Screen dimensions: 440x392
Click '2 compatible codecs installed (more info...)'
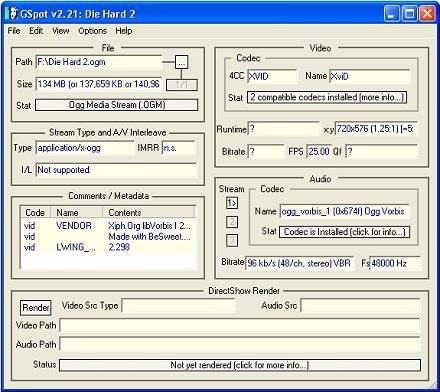coord(327,97)
